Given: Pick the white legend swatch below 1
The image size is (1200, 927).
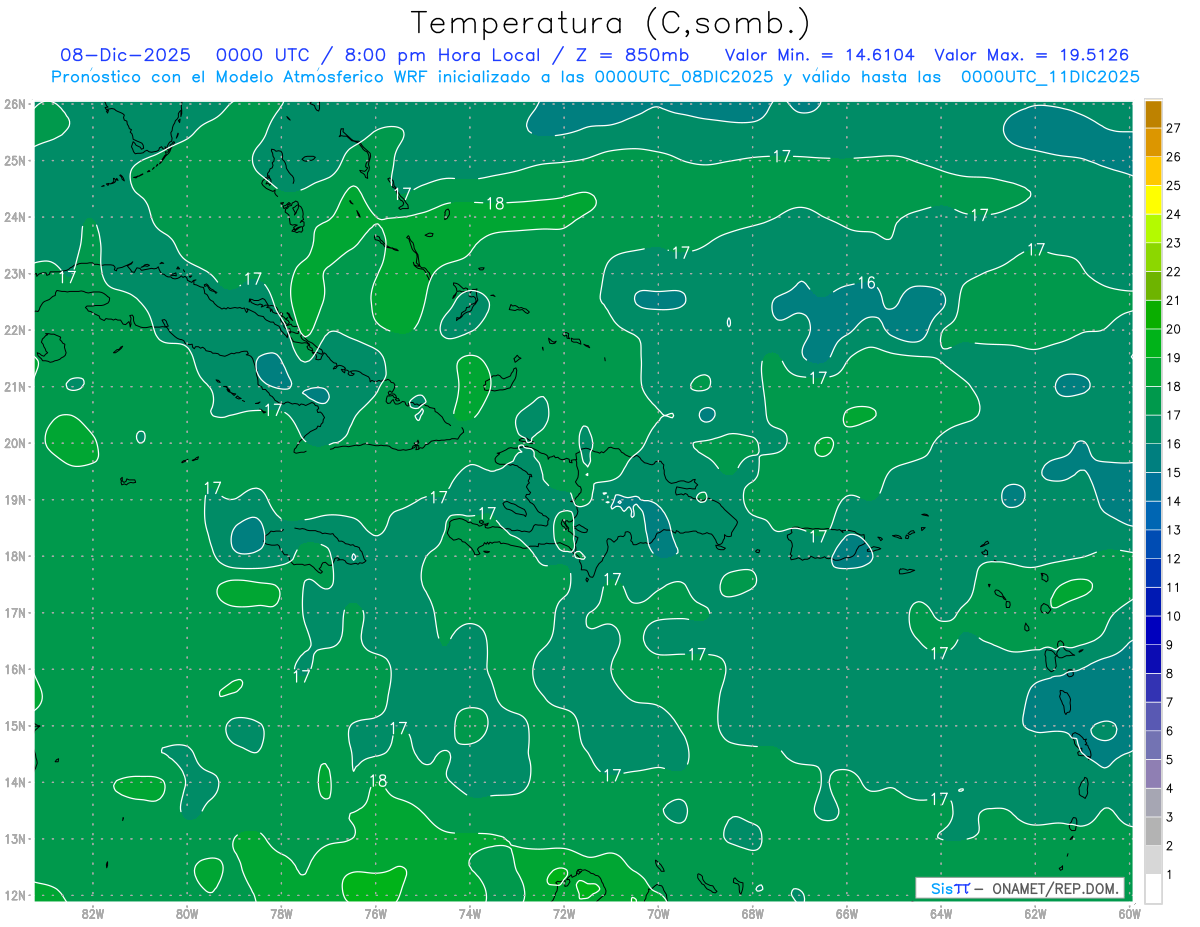Looking at the screenshot, I should (x=1153, y=888).
